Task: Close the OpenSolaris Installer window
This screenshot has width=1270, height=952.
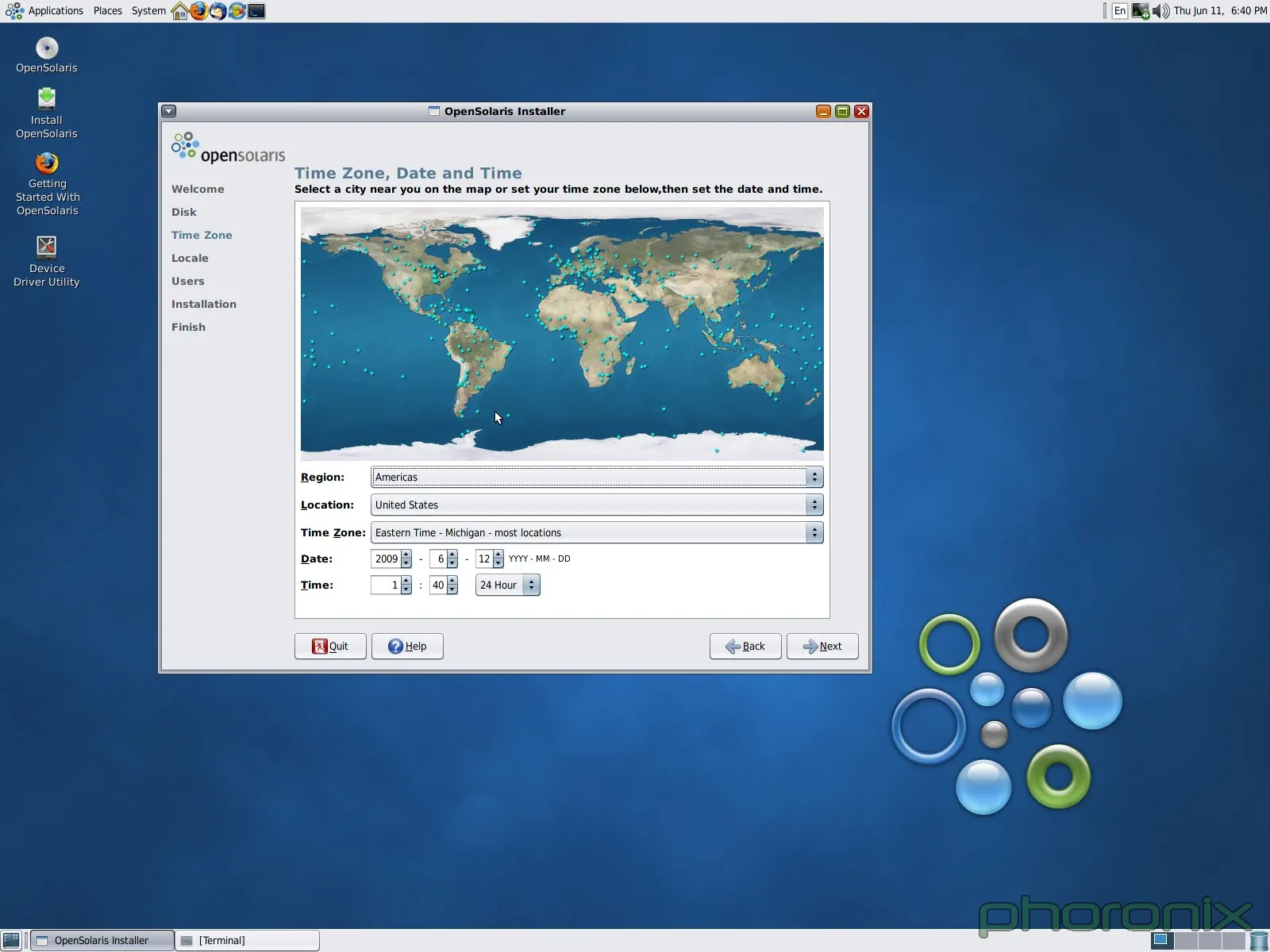Action: point(861,112)
